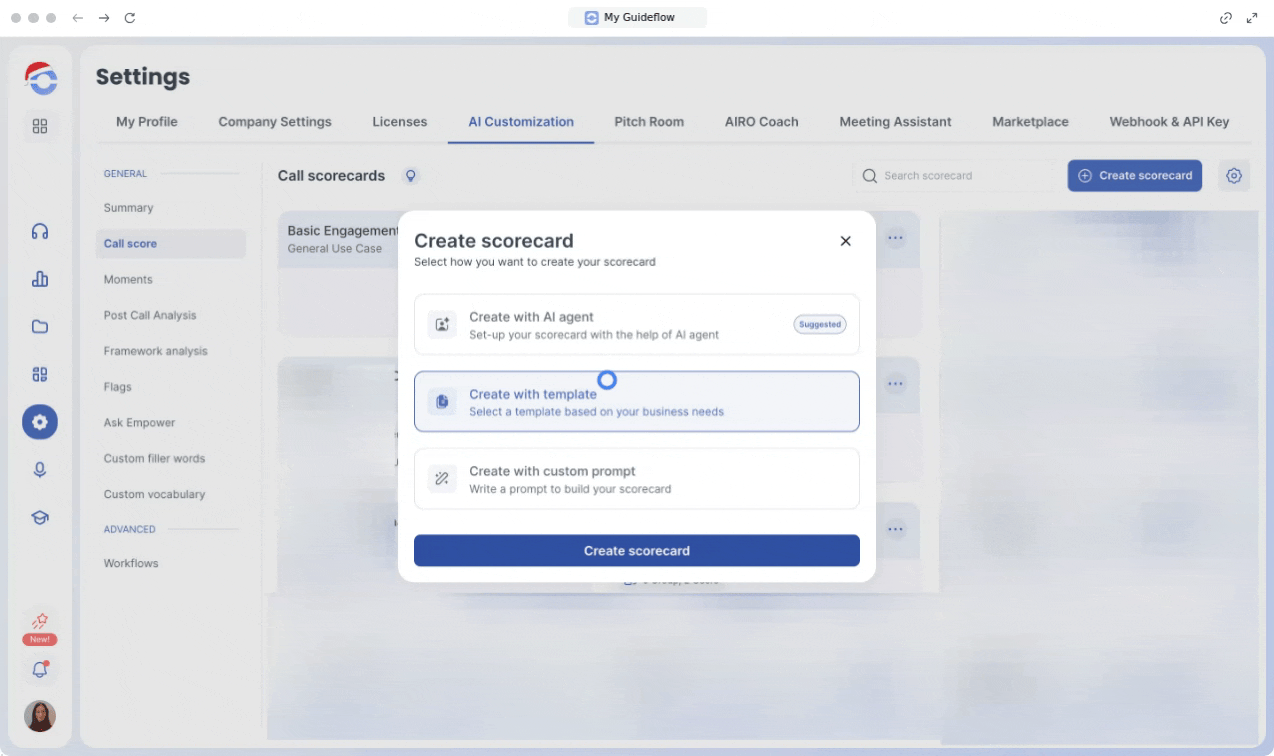This screenshot has height=756, width=1274.
Task: Click the headphones icon in left sidebar
Action: tap(40, 231)
